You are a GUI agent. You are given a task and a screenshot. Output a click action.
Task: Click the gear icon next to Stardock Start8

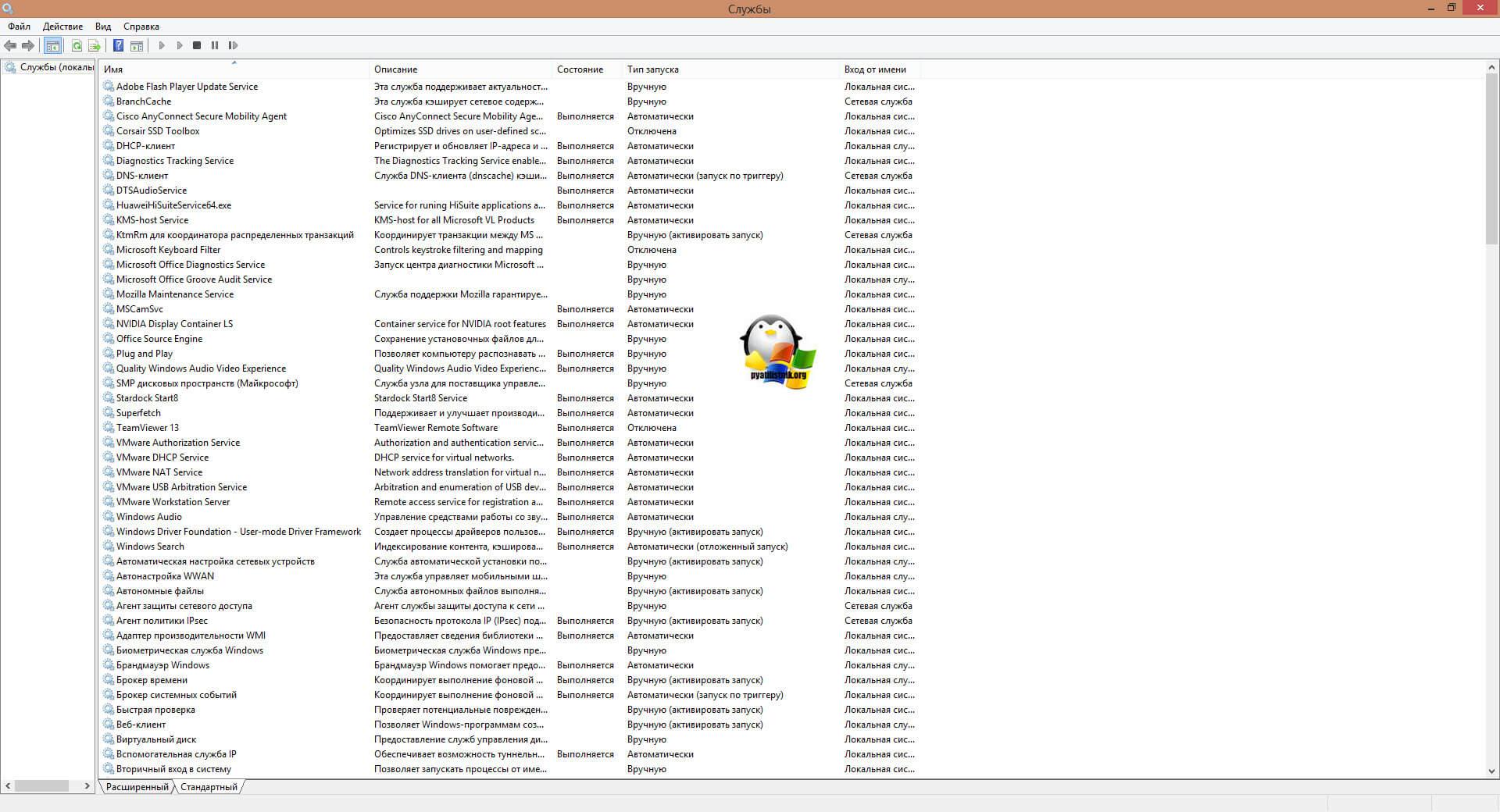[x=109, y=398]
